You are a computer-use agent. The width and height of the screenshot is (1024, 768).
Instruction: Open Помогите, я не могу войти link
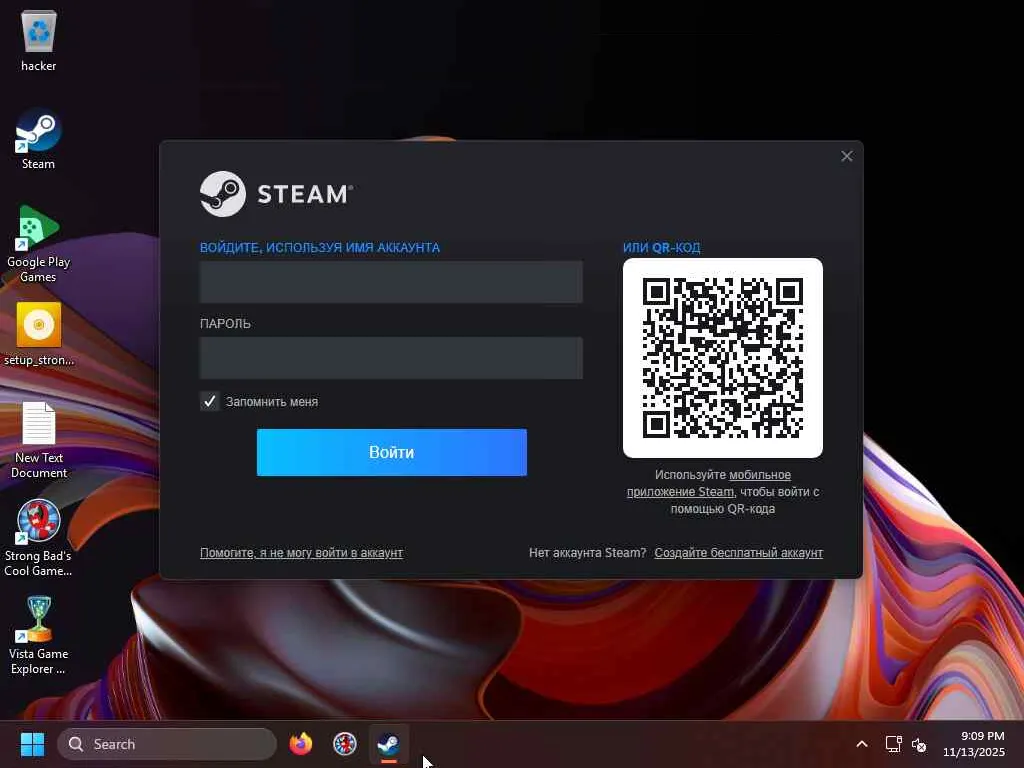(x=301, y=552)
